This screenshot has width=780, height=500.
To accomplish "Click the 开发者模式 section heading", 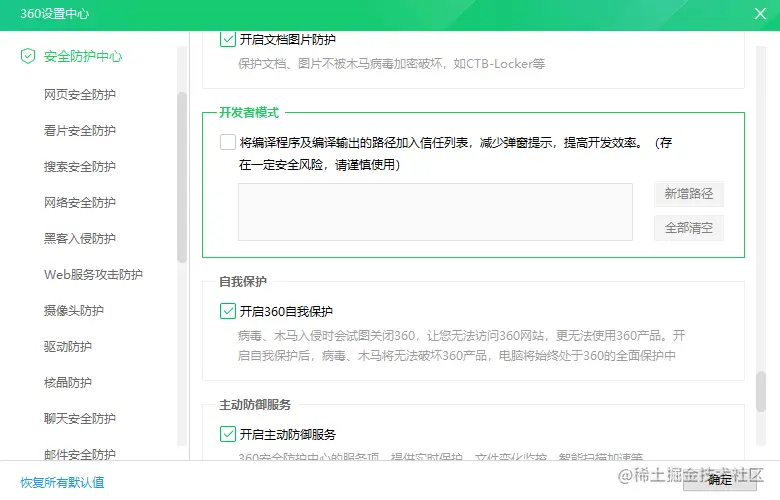I will [x=249, y=112].
